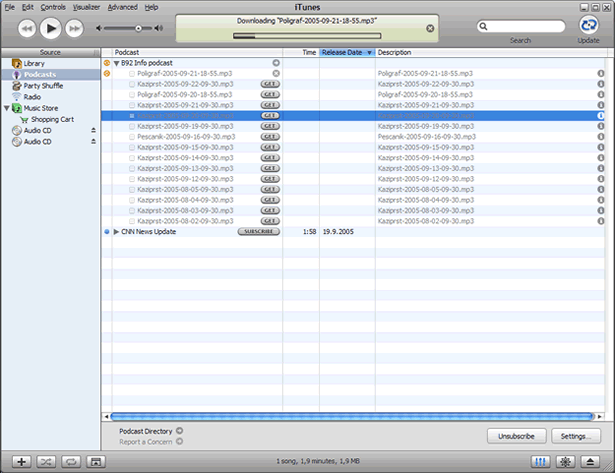Screen dimensions: 615x473
Task: Open the Advanced menu
Action: click(123, 7)
